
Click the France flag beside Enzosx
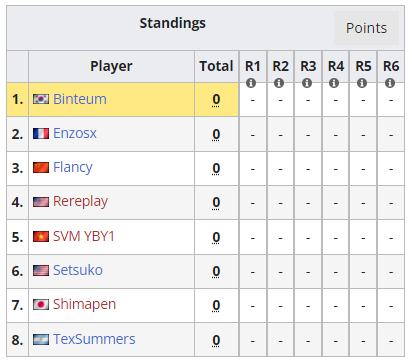pyautogui.click(x=41, y=134)
